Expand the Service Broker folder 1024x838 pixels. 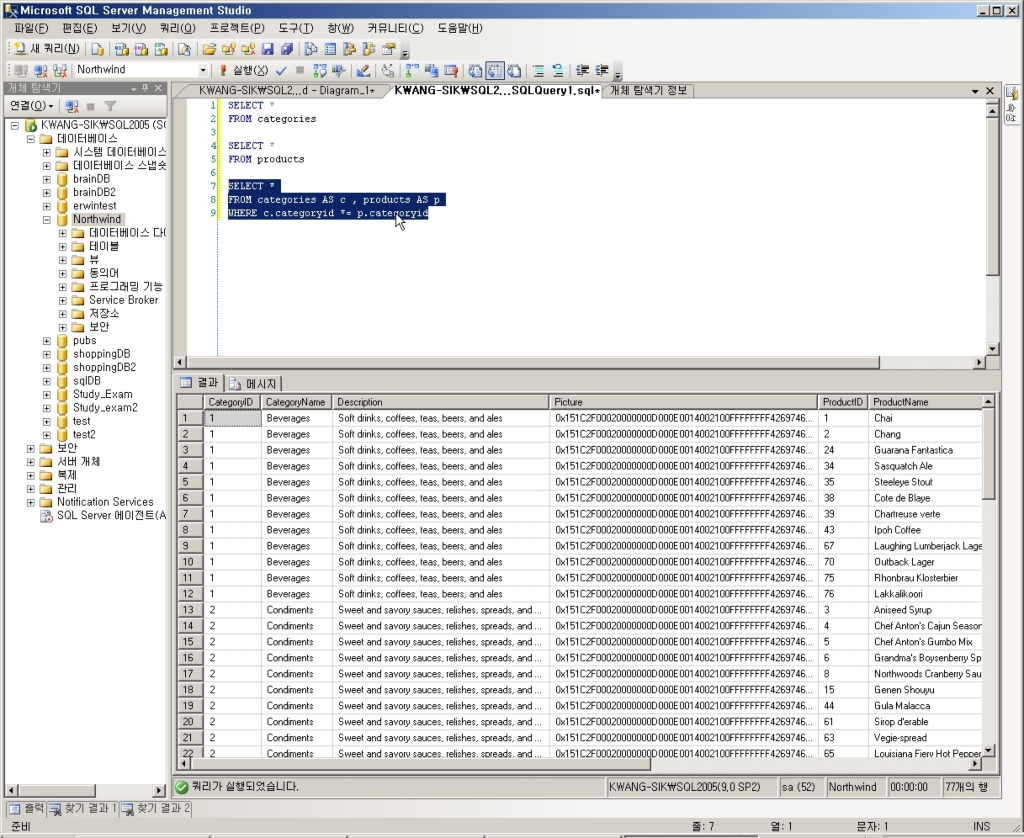coord(63,300)
